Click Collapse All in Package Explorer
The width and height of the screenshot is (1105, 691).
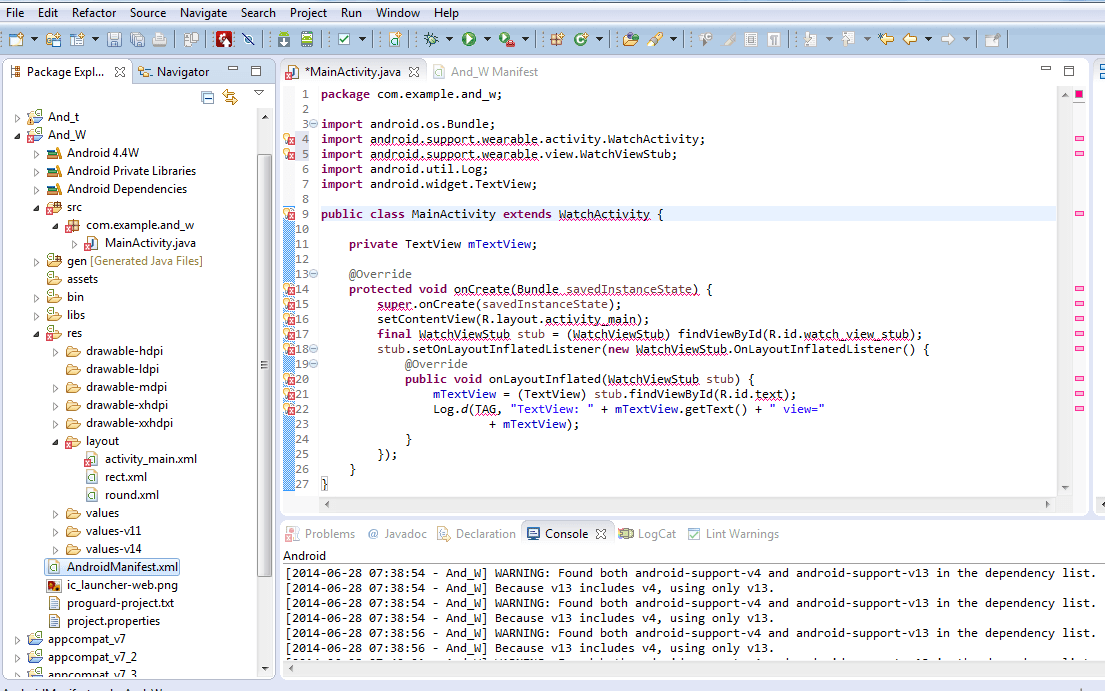pos(208,97)
